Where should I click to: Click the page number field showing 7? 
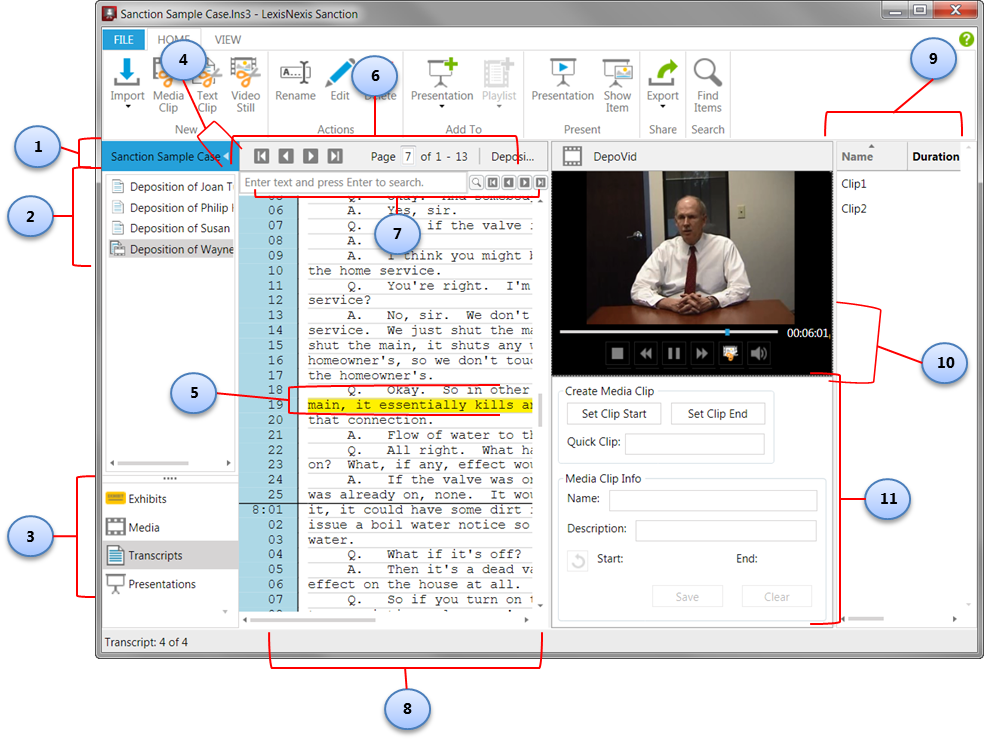[x=408, y=156]
